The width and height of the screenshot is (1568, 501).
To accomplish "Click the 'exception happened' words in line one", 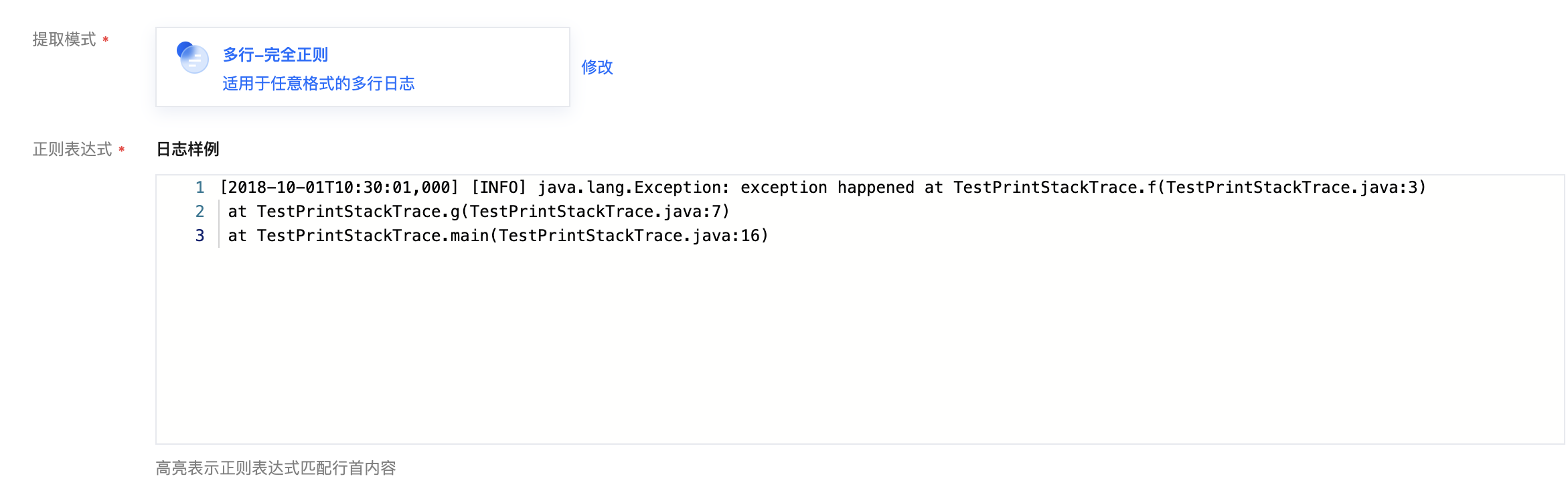I will [x=827, y=188].
